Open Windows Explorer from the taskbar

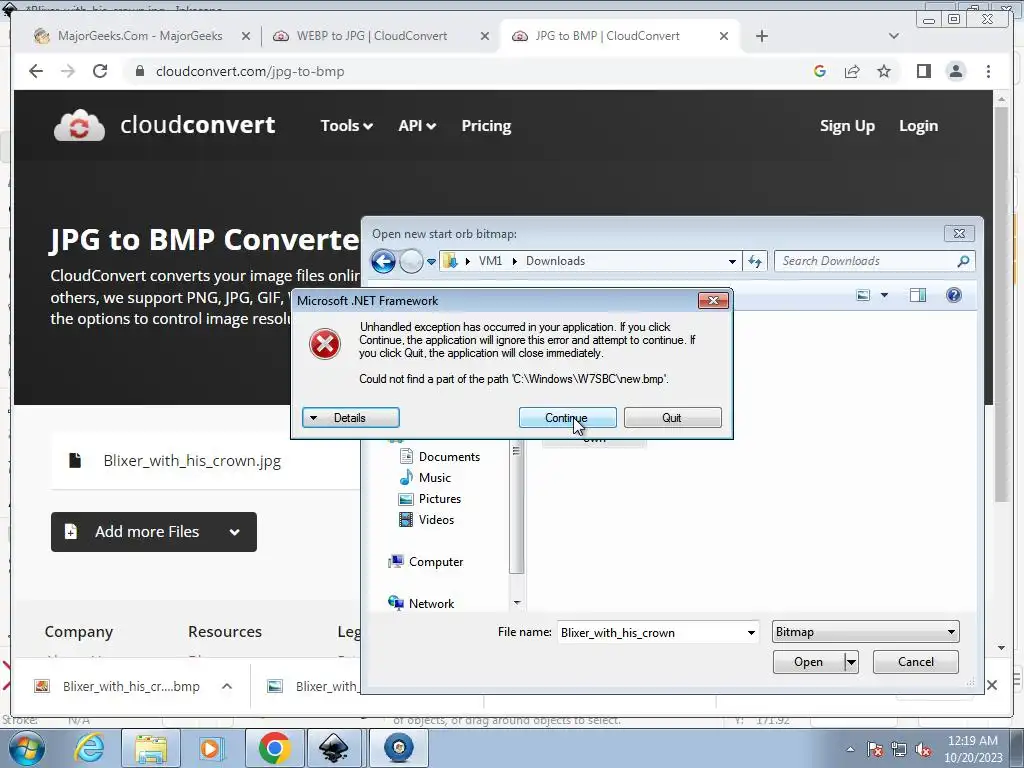point(151,748)
